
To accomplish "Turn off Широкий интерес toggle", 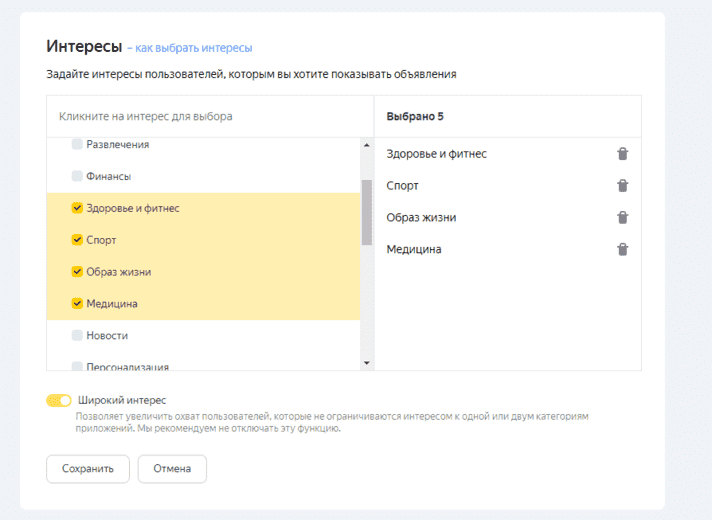I will [x=59, y=400].
